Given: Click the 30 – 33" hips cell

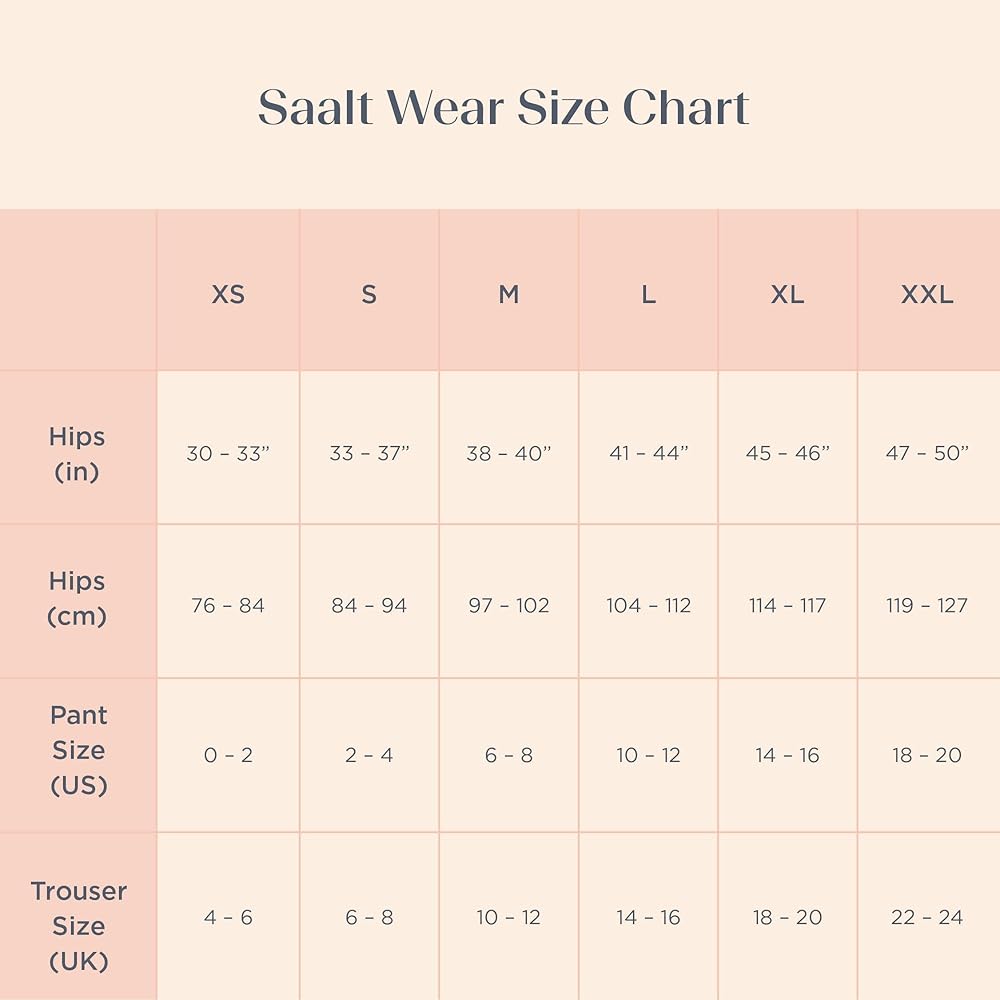Looking at the screenshot, I should (228, 453).
